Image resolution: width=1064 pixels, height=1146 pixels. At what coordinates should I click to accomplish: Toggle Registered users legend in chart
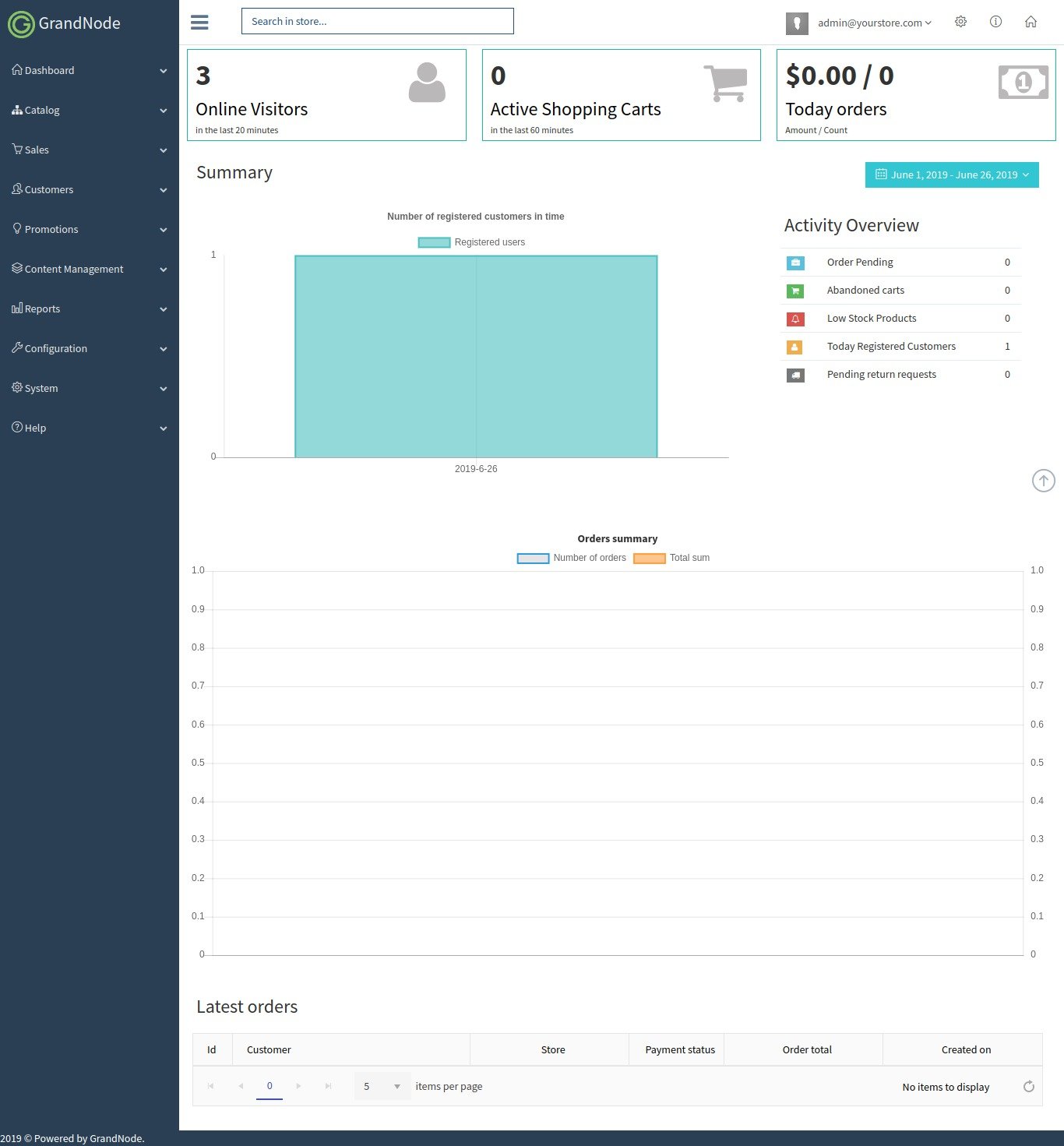pyautogui.click(x=472, y=242)
